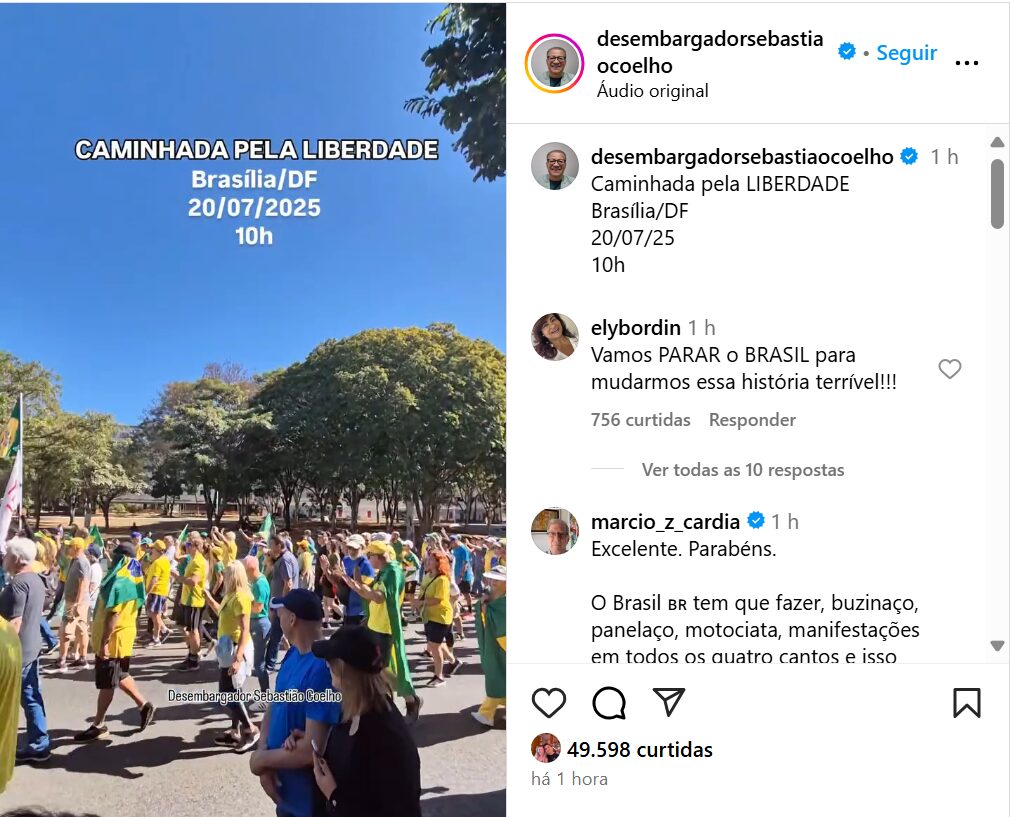
Task: Share the post with the paper plane icon
Action: coord(669,701)
